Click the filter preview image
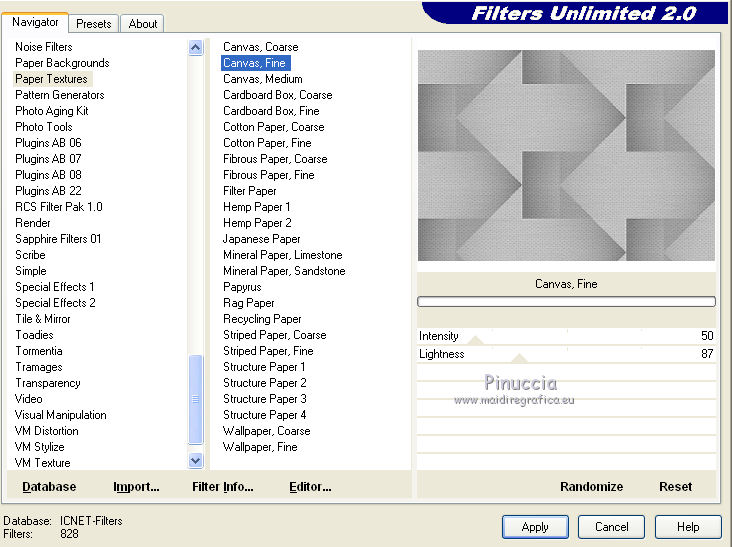732x547 pixels. [x=566, y=155]
